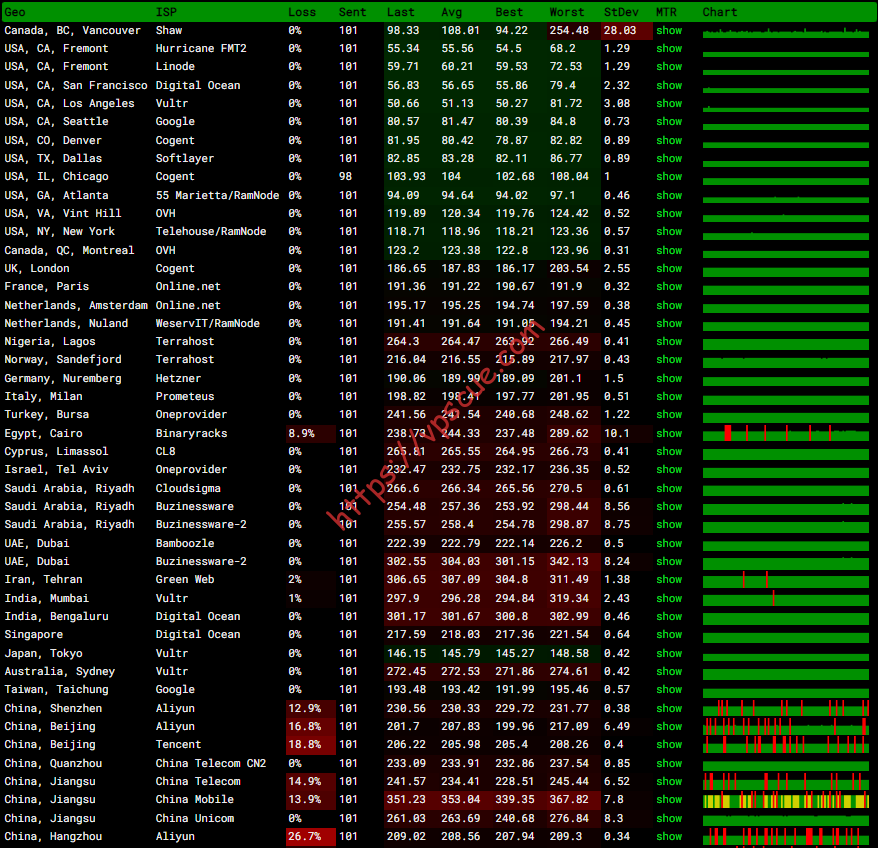
Task: Click show for Iran, Tehran Green Web
Action: tap(669, 579)
